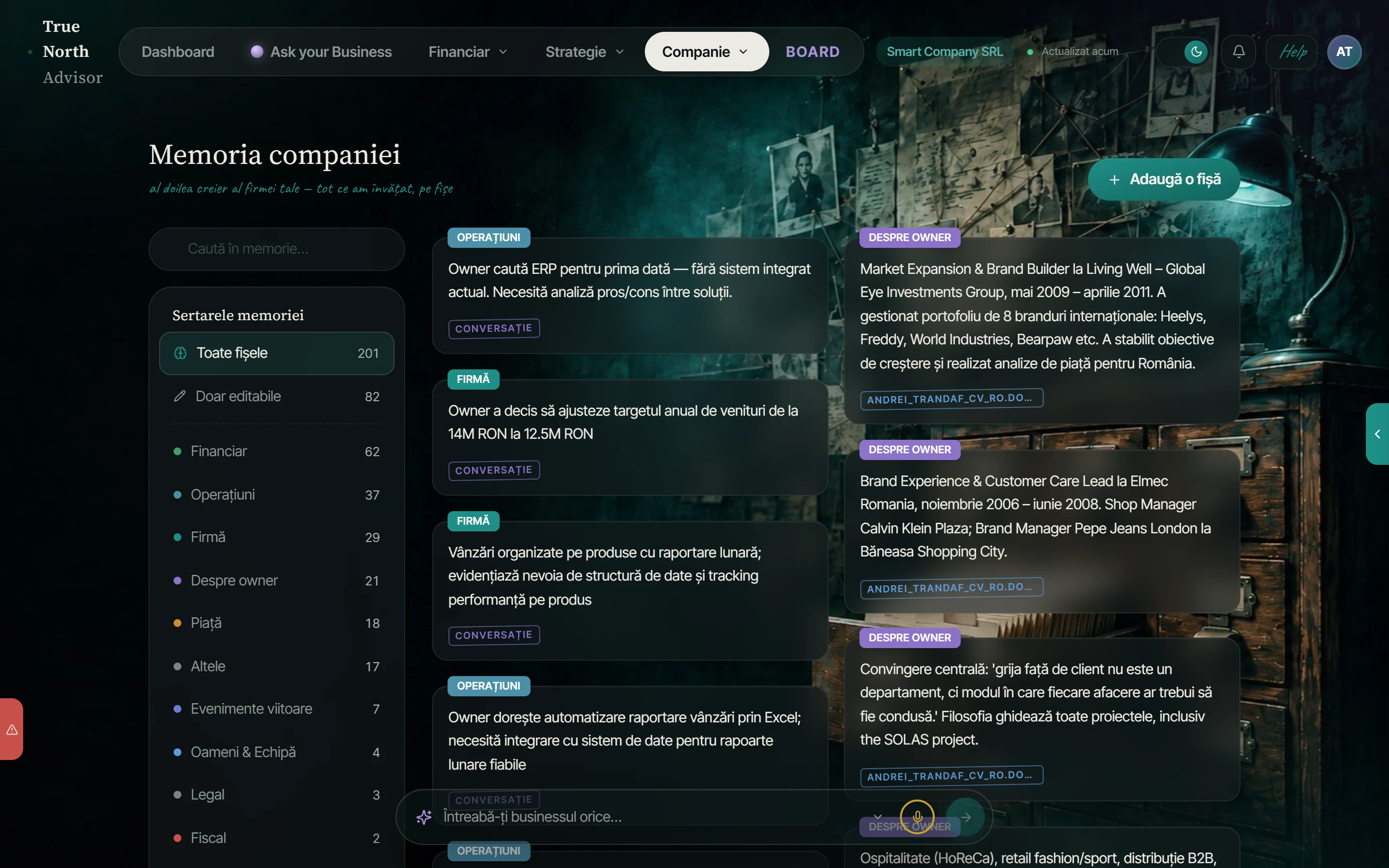Click the microphone voice input icon

917,816
